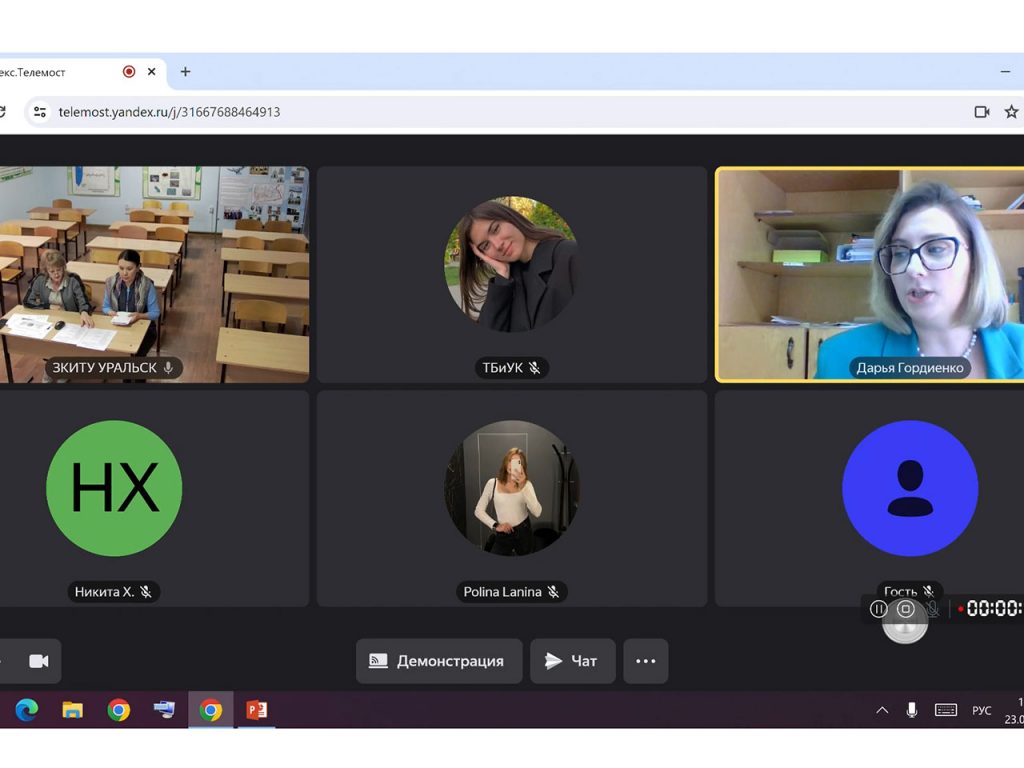Stop the screen recording
The width and height of the screenshot is (1024, 768).
pyautogui.click(x=905, y=609)
